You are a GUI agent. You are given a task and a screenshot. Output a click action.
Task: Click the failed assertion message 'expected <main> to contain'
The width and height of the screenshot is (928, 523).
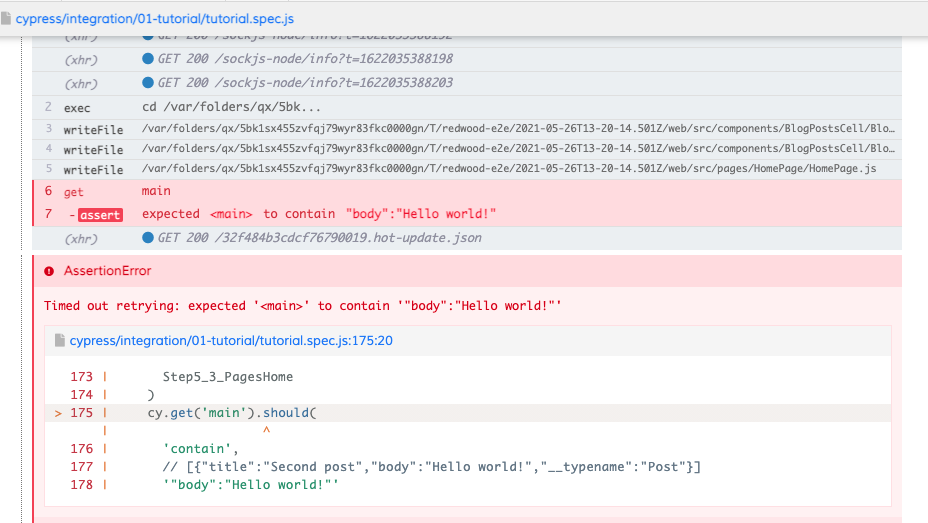(x=318, y=214)
